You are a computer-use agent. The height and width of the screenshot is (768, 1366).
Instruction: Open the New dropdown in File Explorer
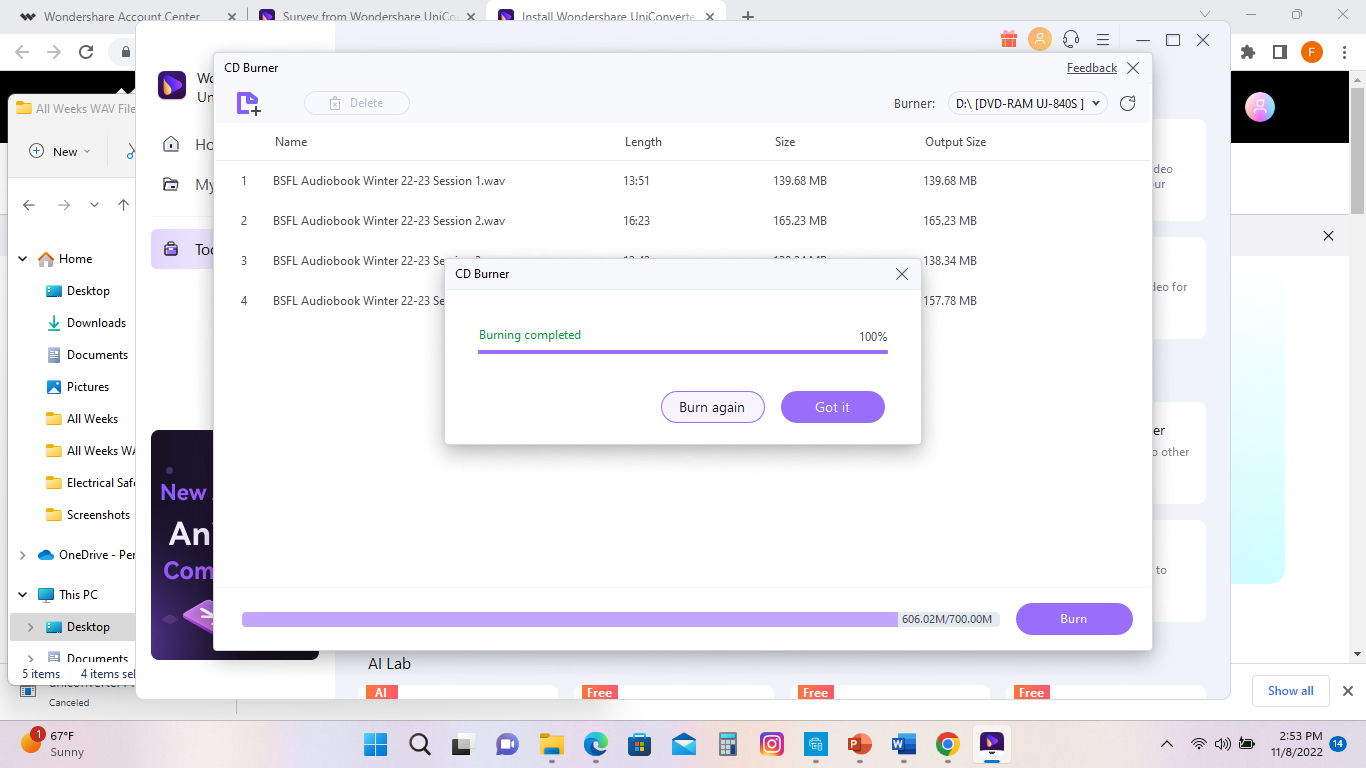coord(60,151)
